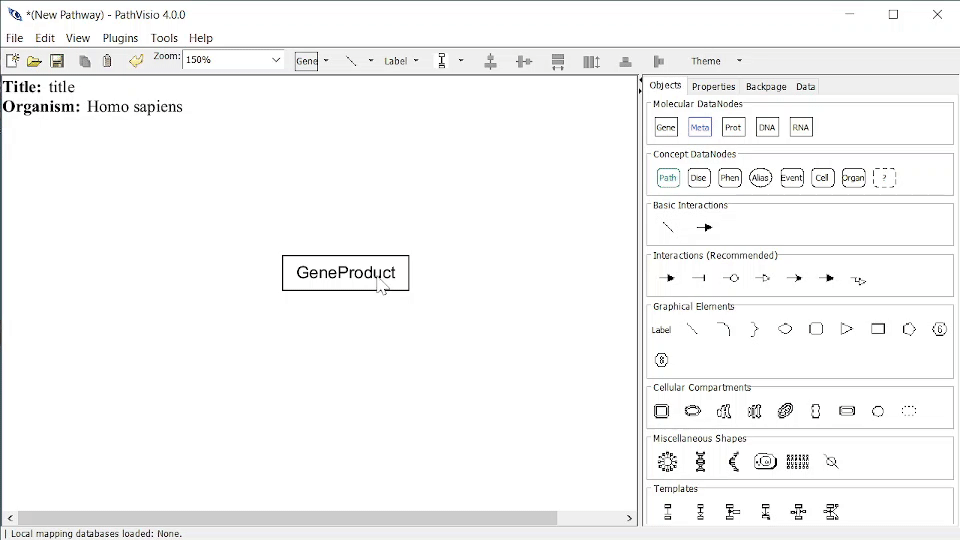Select the Label graphical element
Image resolution: width=960 pixels, height=540 pixels.
(661, 330)
